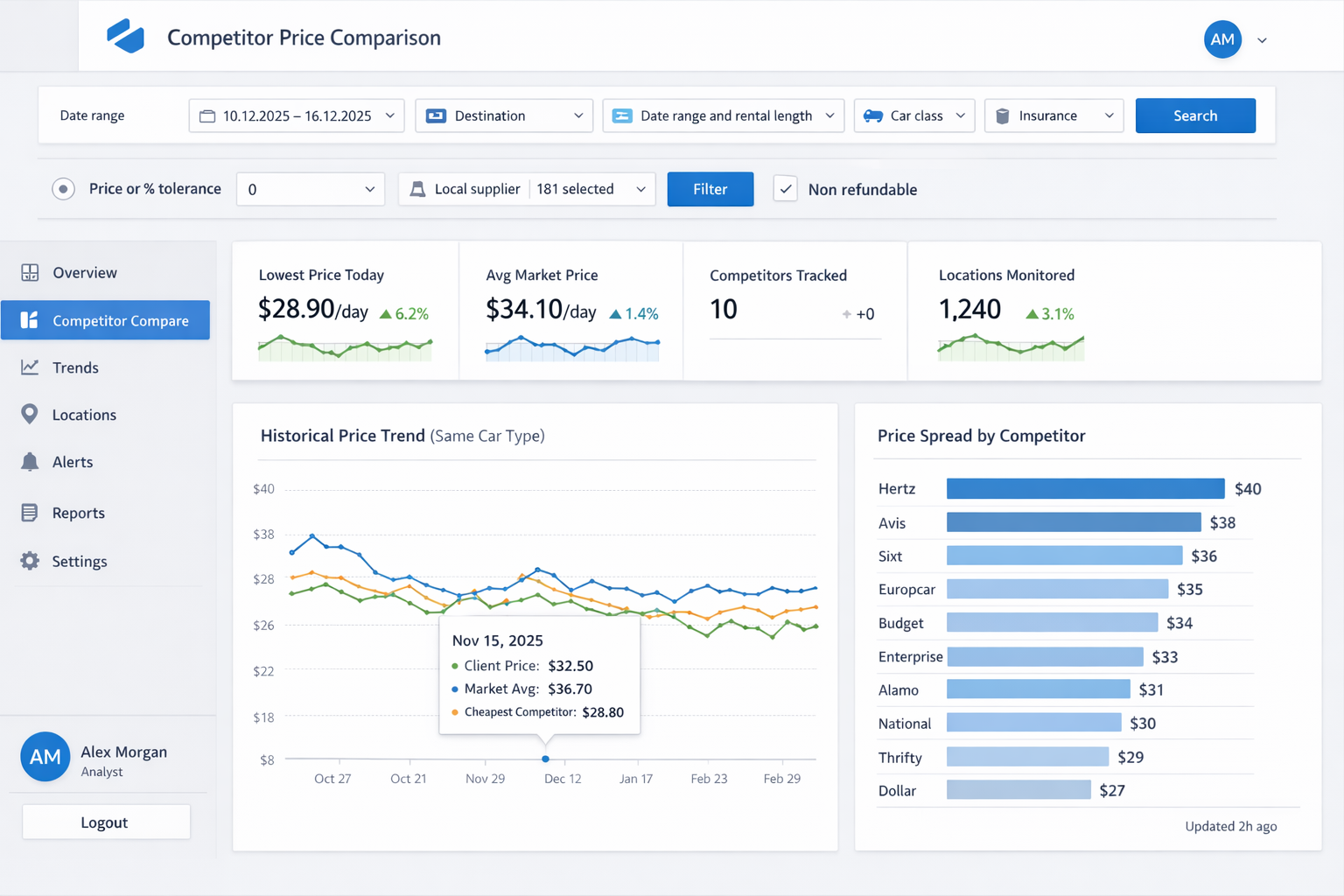Expand the Car class dropdown
Viewport: 1344px width, 896px height.
tap(913, 115)
